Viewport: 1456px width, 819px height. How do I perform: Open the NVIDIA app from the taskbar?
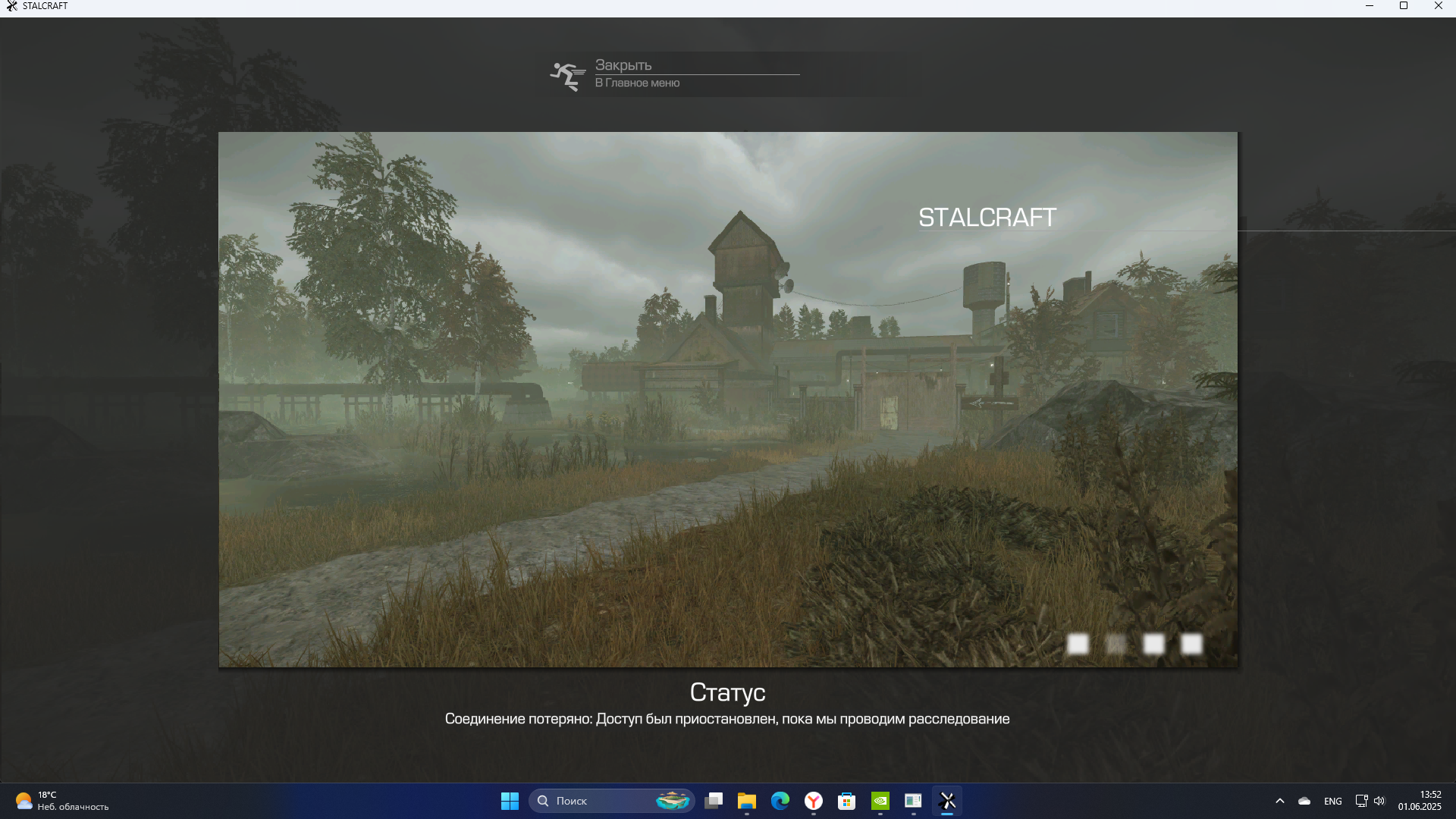[x=880, y=801]
